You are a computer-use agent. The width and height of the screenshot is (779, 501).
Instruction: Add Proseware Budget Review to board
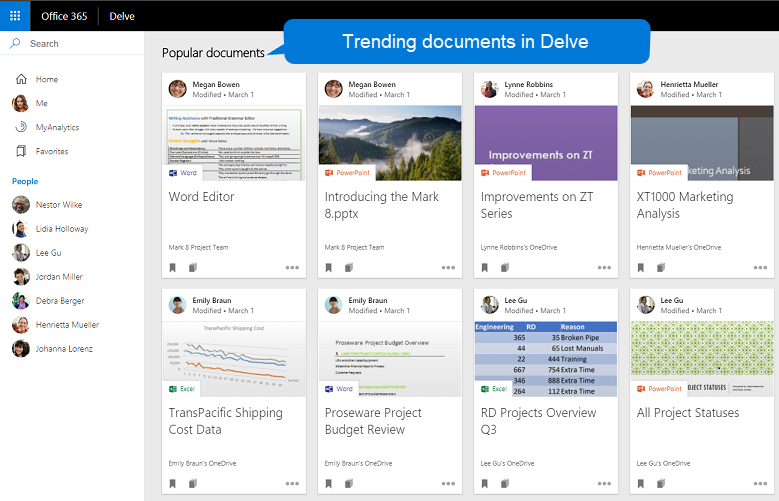coord(349,484)
